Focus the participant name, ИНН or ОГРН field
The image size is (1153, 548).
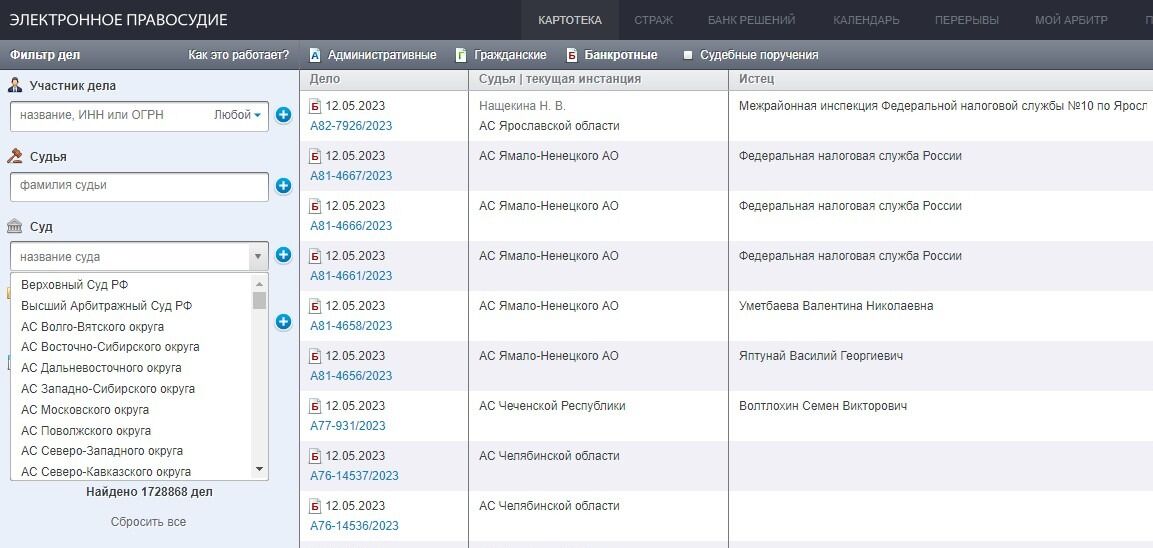tap(112, 115)
